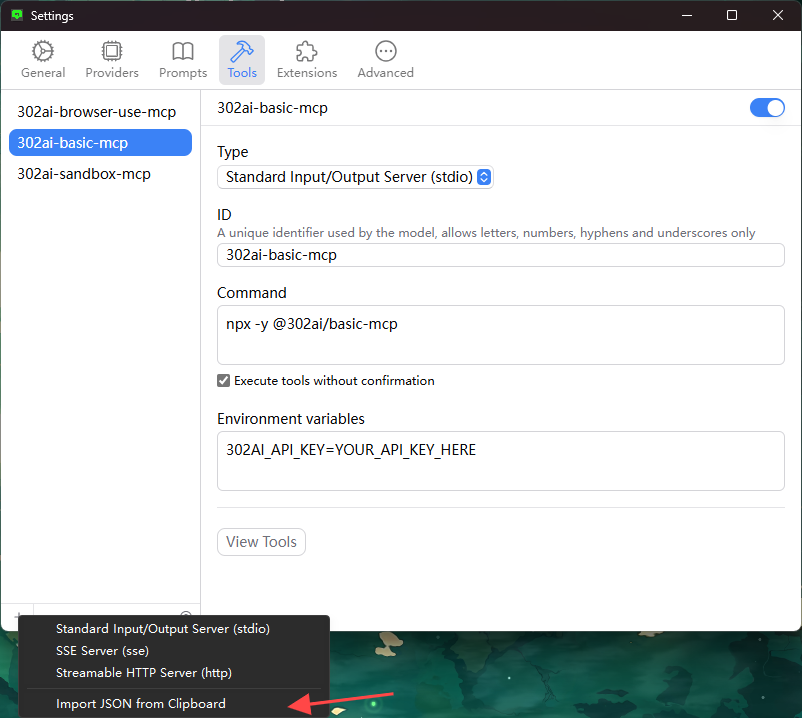Click the Environment variables text box
802x718 pixels.
click(500, 461)
